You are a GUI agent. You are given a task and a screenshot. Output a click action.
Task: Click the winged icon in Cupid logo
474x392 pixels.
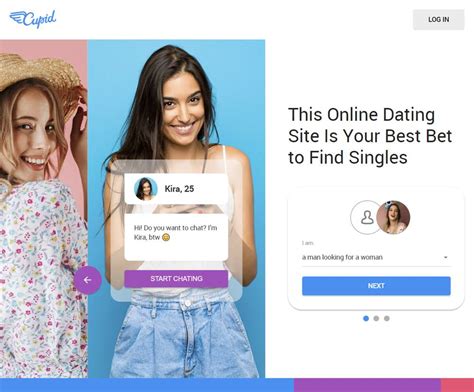click(17, 18)
